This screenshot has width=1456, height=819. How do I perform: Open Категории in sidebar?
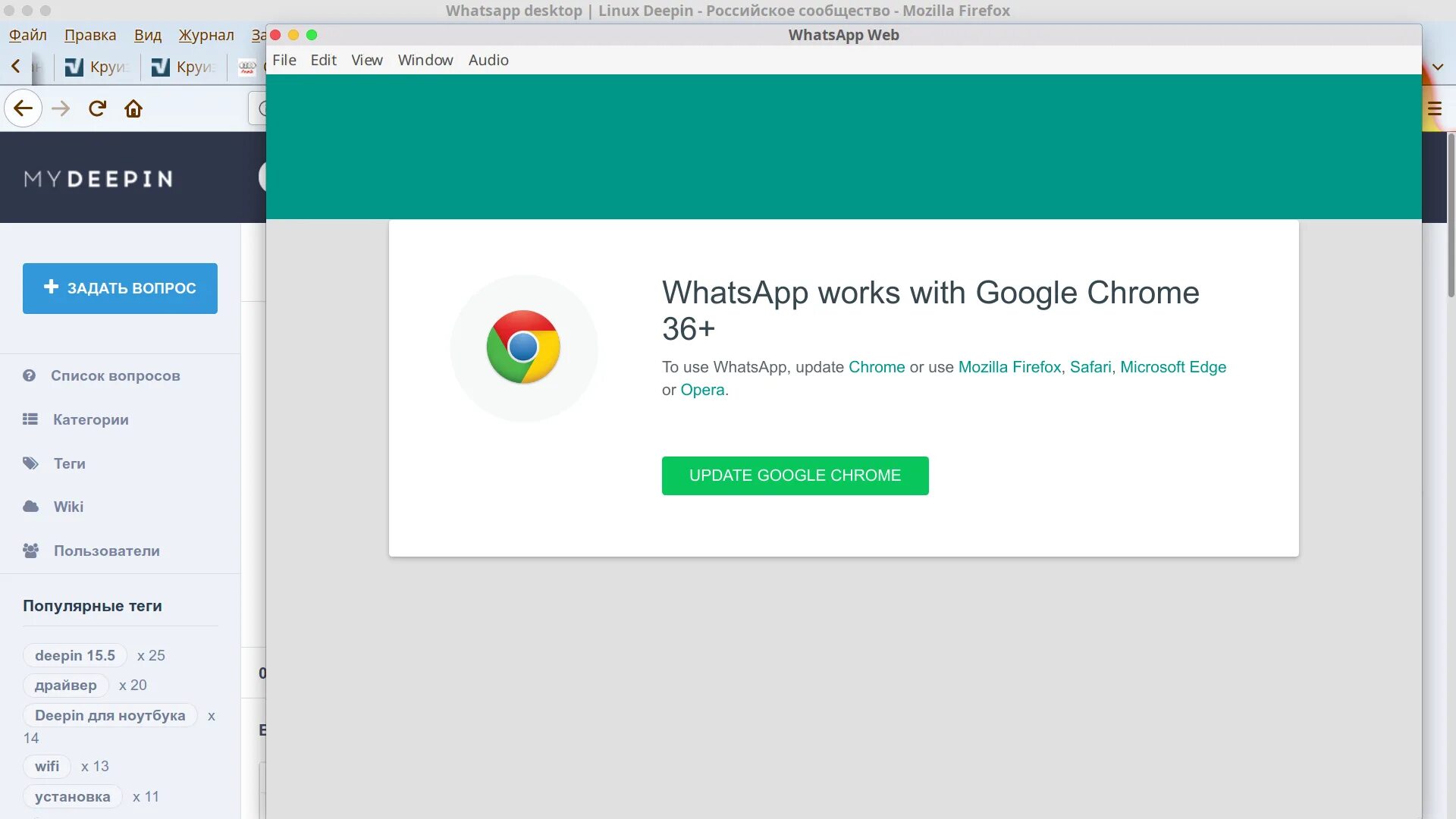(x=91, y=419)
